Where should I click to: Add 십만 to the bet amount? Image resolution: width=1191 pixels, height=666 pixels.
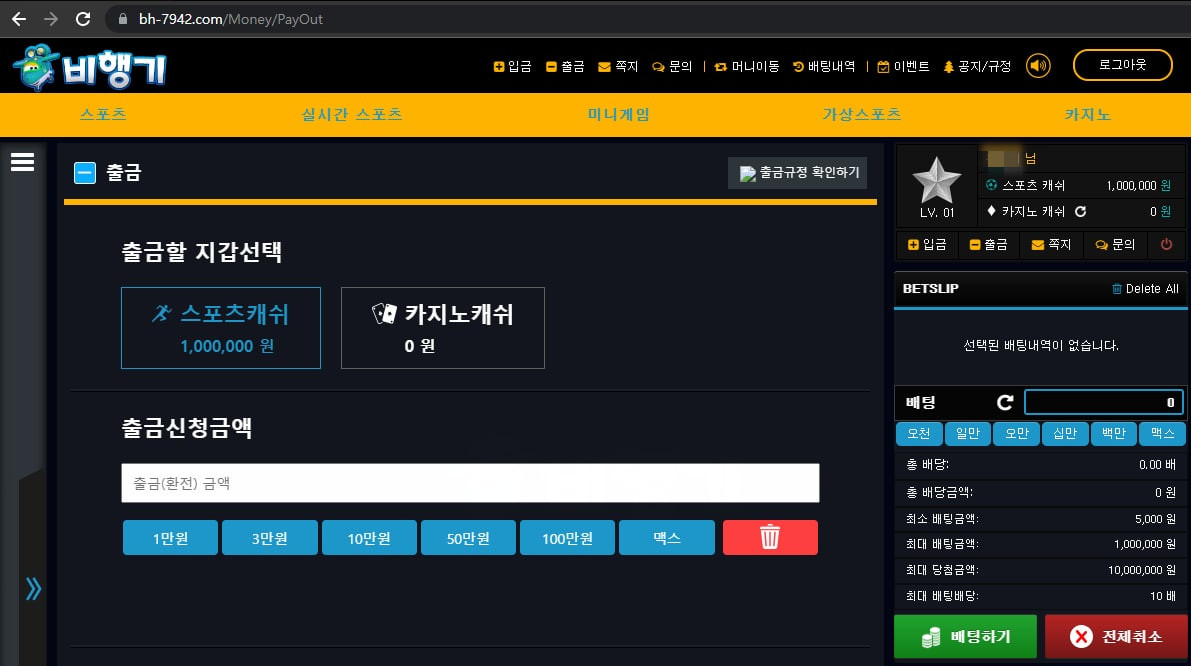coord(1065,434)
